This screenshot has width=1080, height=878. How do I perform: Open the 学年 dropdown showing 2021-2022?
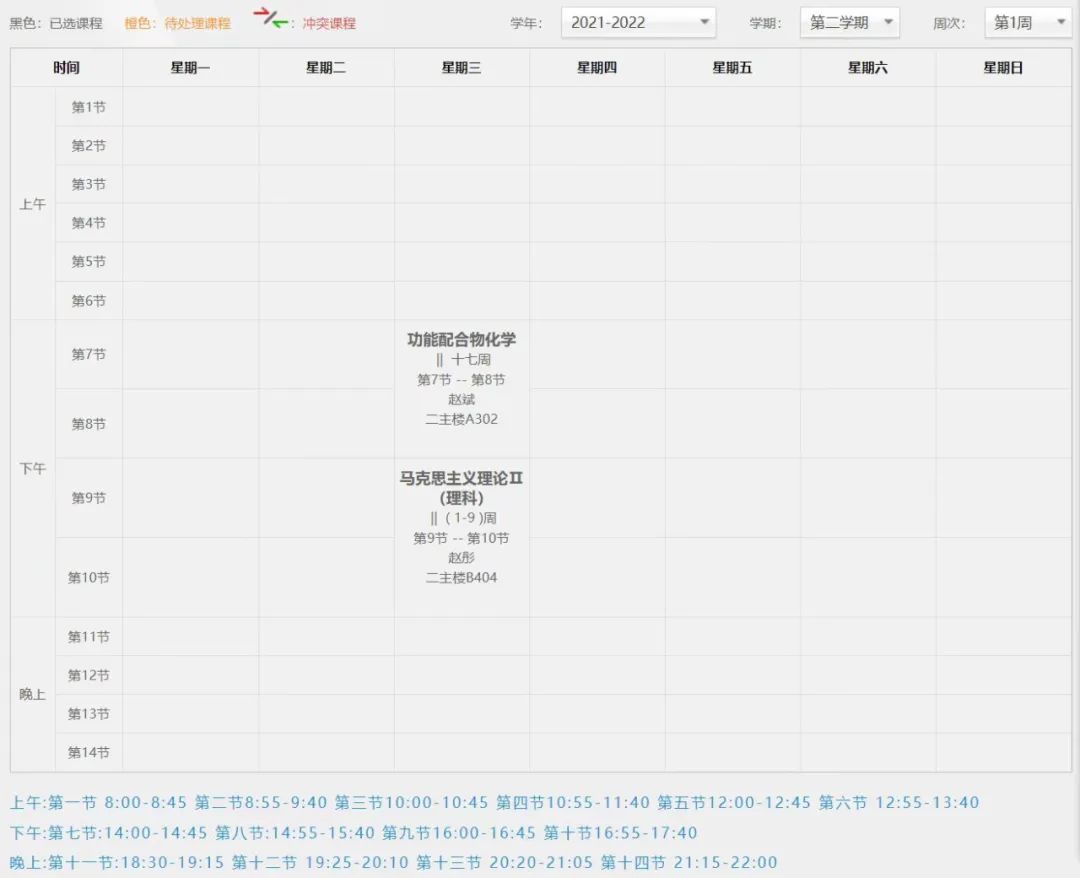(637, 23)
